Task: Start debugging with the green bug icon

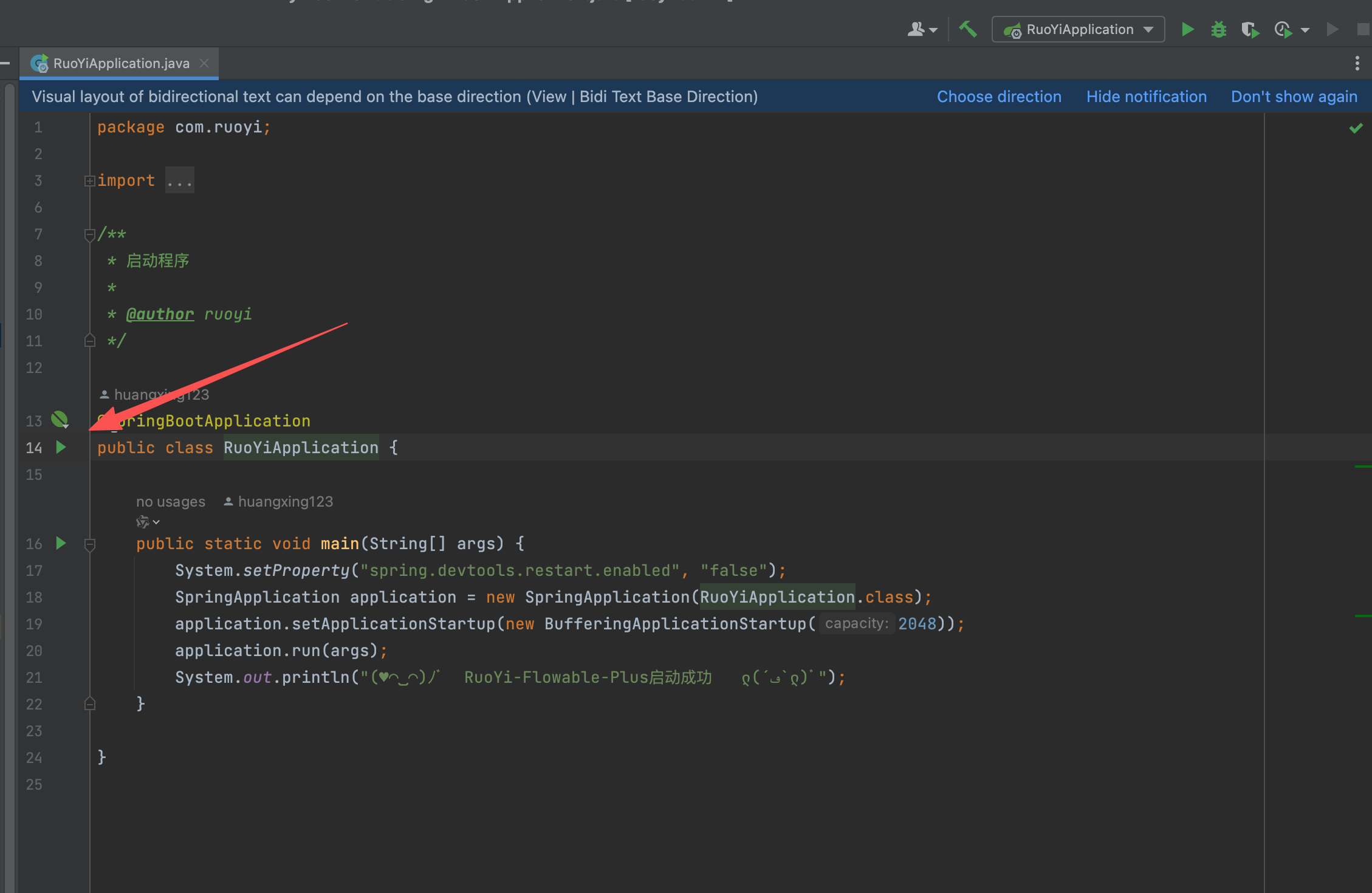Action: click(1218, 29)
